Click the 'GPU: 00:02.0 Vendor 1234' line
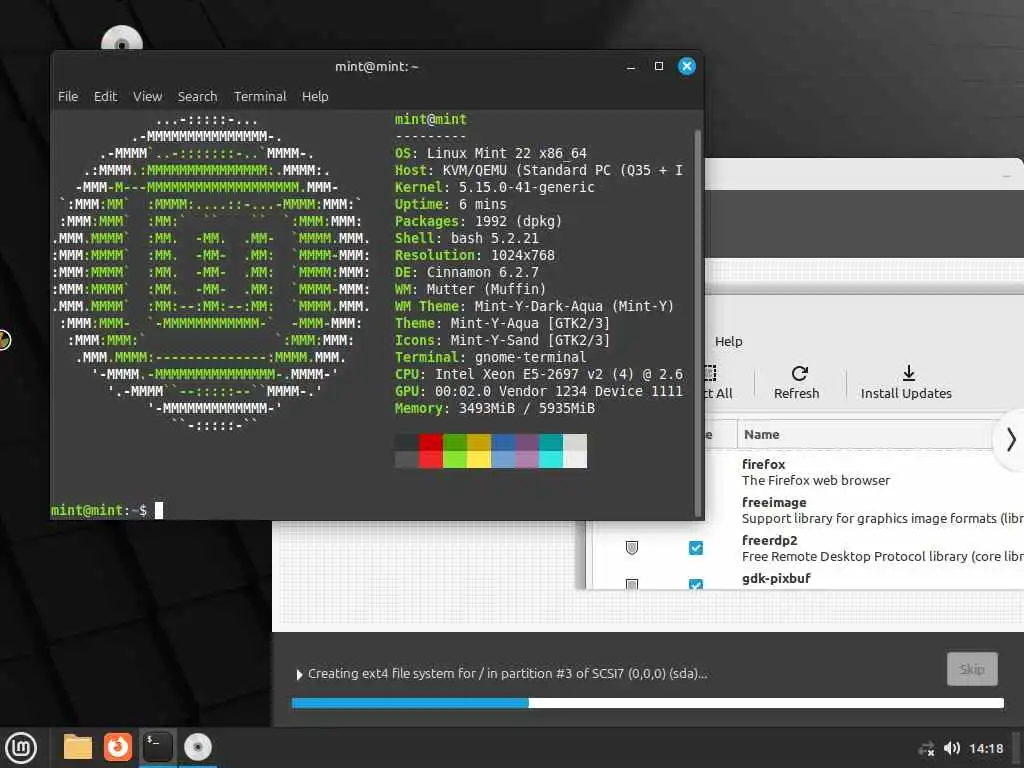The height and width of the screenshot is (768, 1024). tap(539, 391)
